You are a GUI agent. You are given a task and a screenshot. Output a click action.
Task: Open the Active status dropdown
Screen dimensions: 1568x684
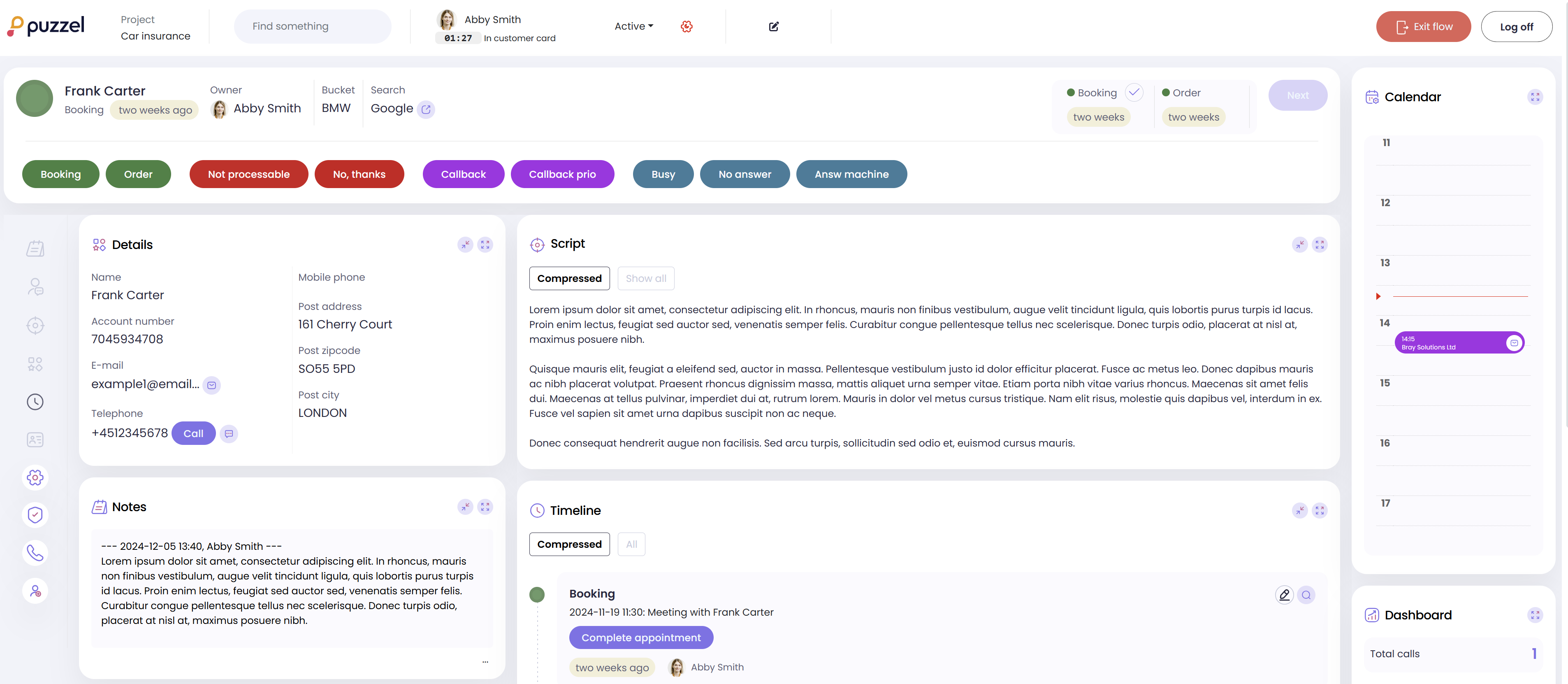pyautogui.click(x=633, y=26)
